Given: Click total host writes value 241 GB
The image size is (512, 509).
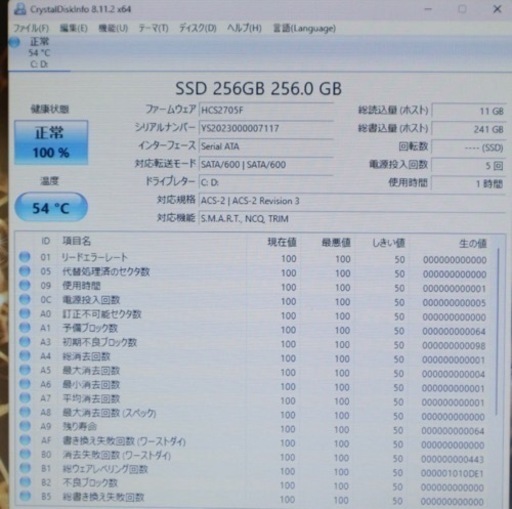Looking at the screenshot, I should pyautogui.click(x=469, y=129).
